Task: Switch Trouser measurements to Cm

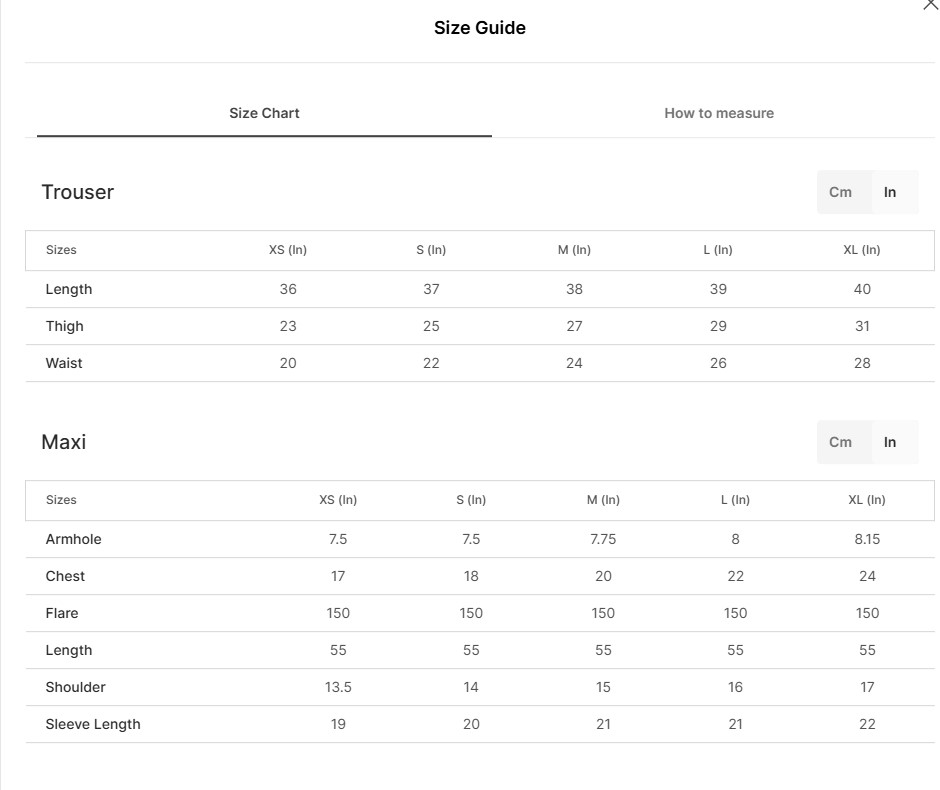Action: click(840, 192)
